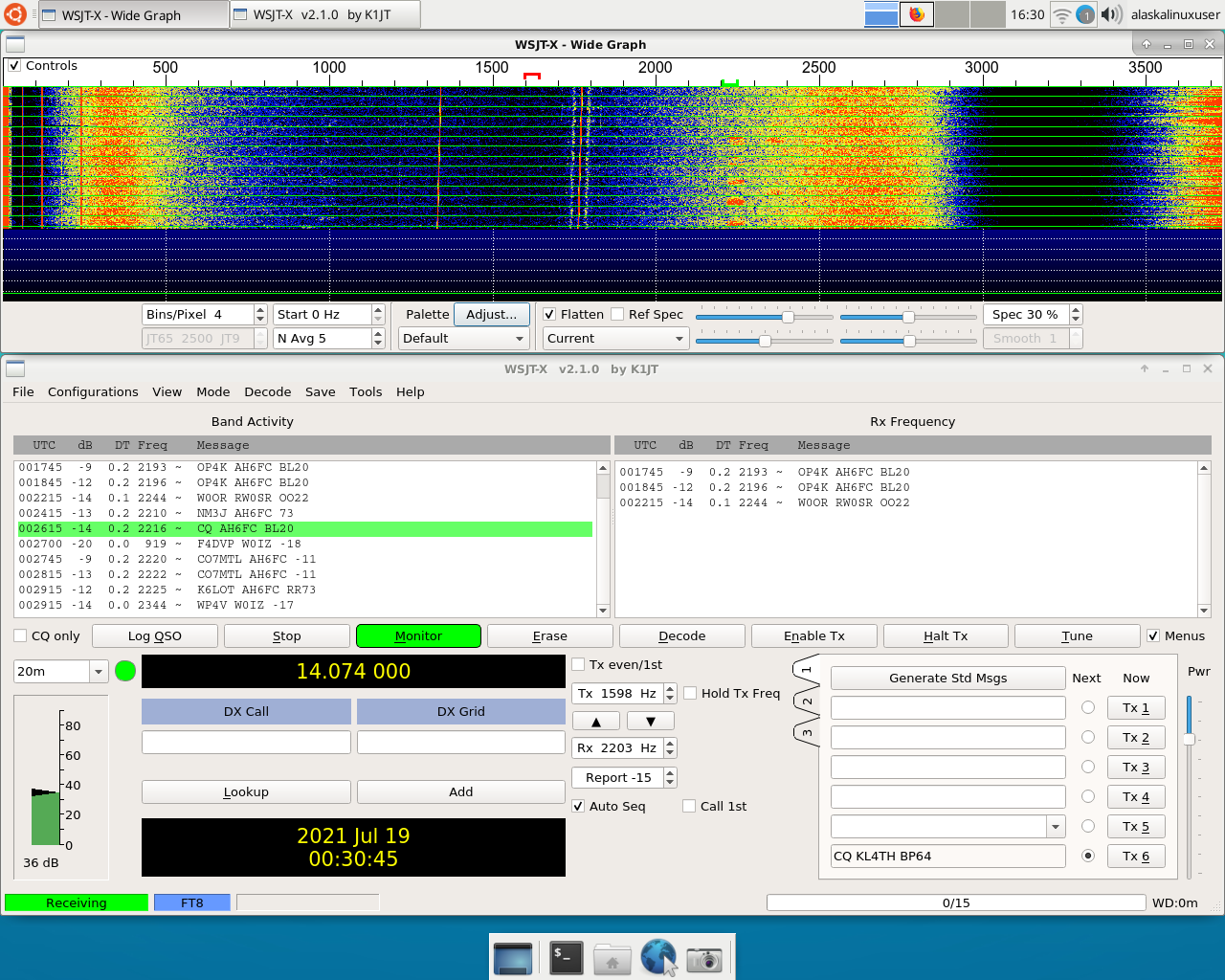
Task: Open the screenshot camera dock icon
Action: (x=704, y=958)
